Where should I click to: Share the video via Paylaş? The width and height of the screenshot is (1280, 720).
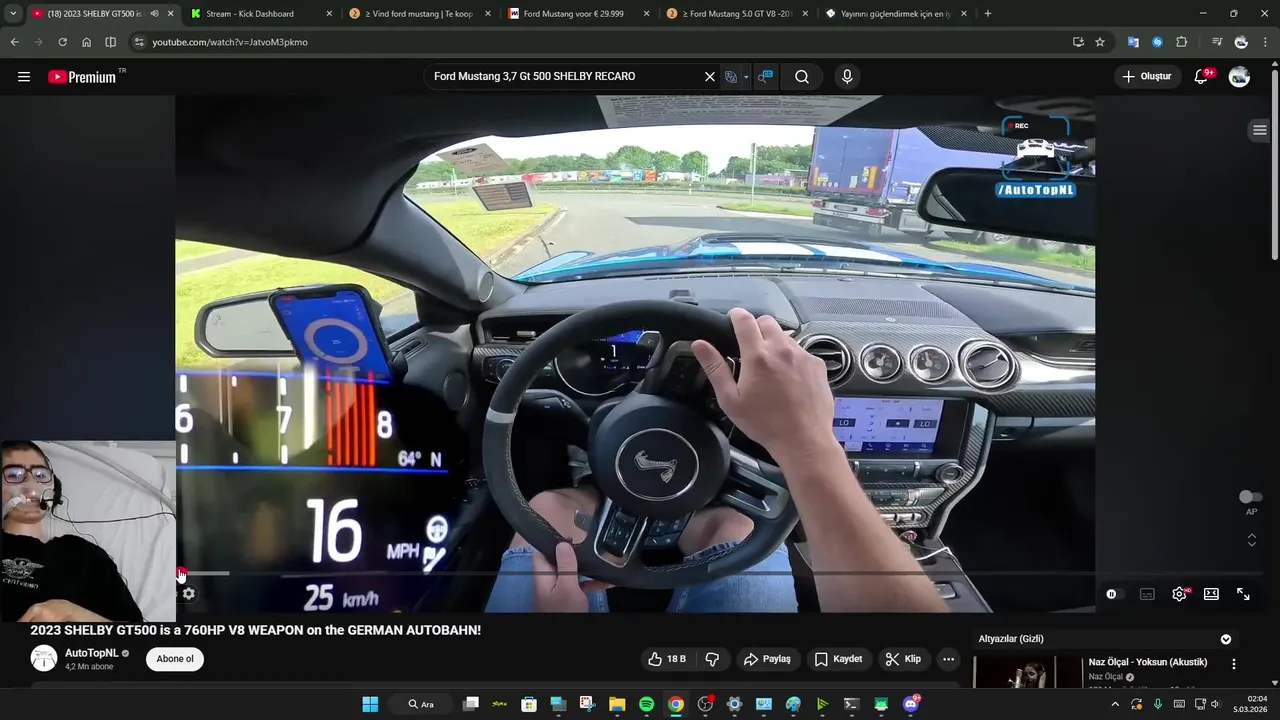click(x=767, y=659)
